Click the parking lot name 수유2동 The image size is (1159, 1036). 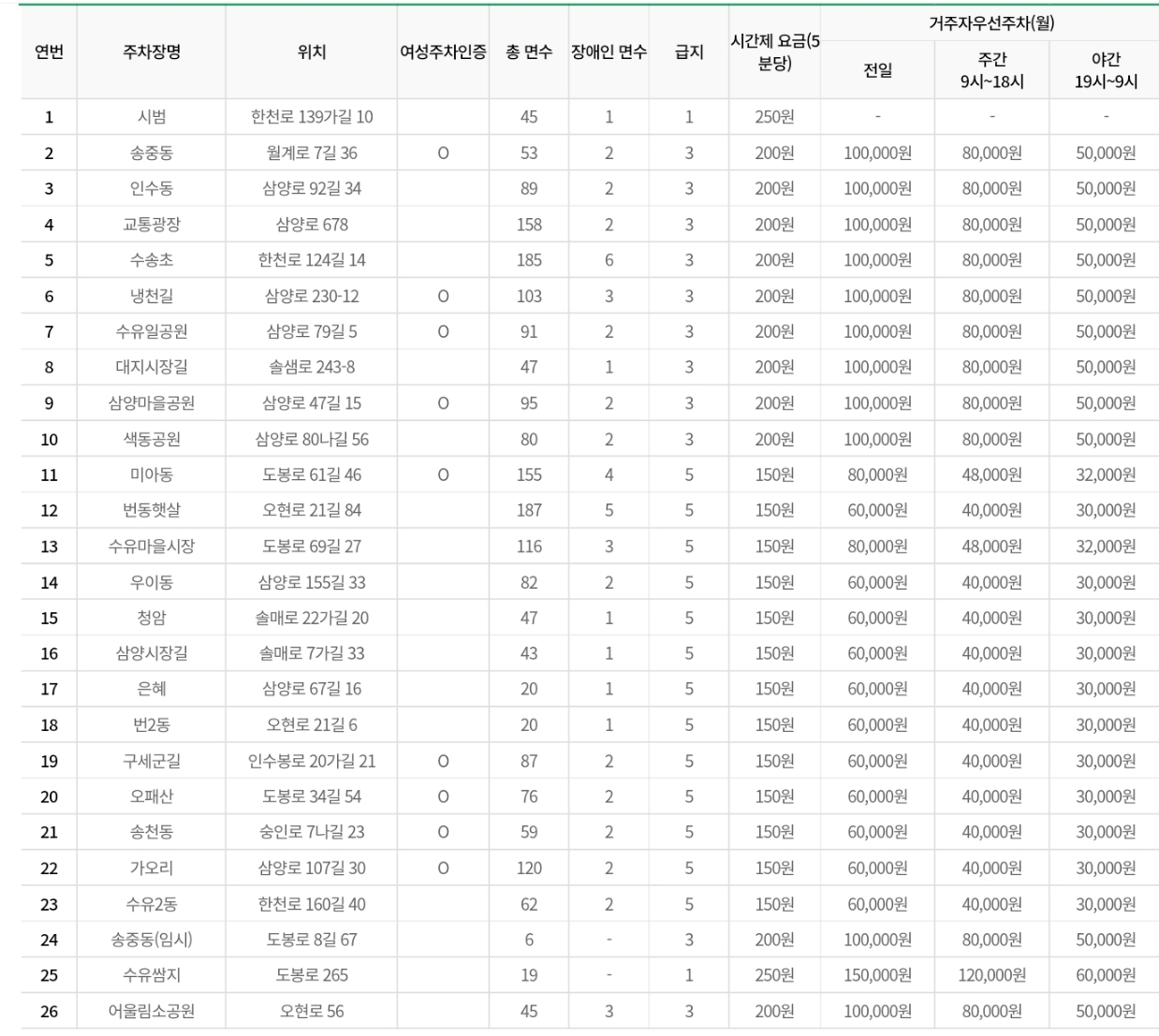(x=151, y=904)
